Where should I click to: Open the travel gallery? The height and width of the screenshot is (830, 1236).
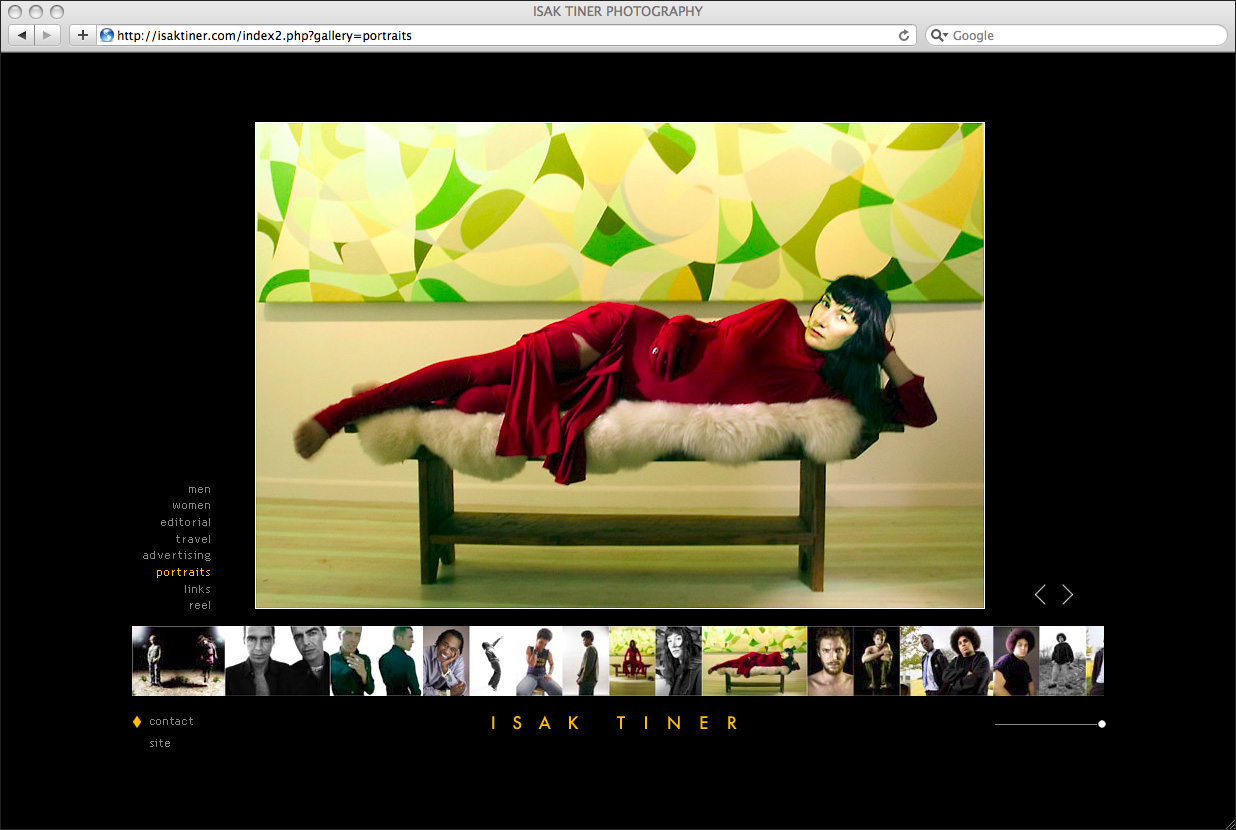[194, 539]
